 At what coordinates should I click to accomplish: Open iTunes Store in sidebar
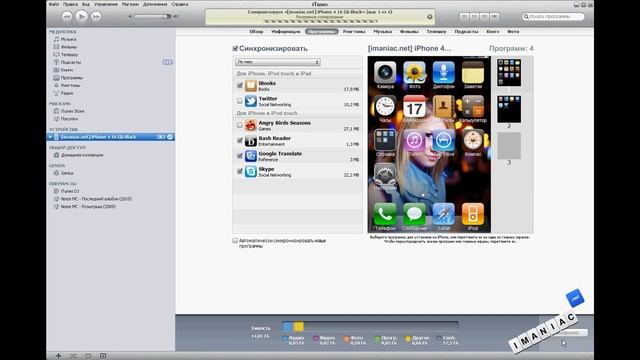[72, 111]
